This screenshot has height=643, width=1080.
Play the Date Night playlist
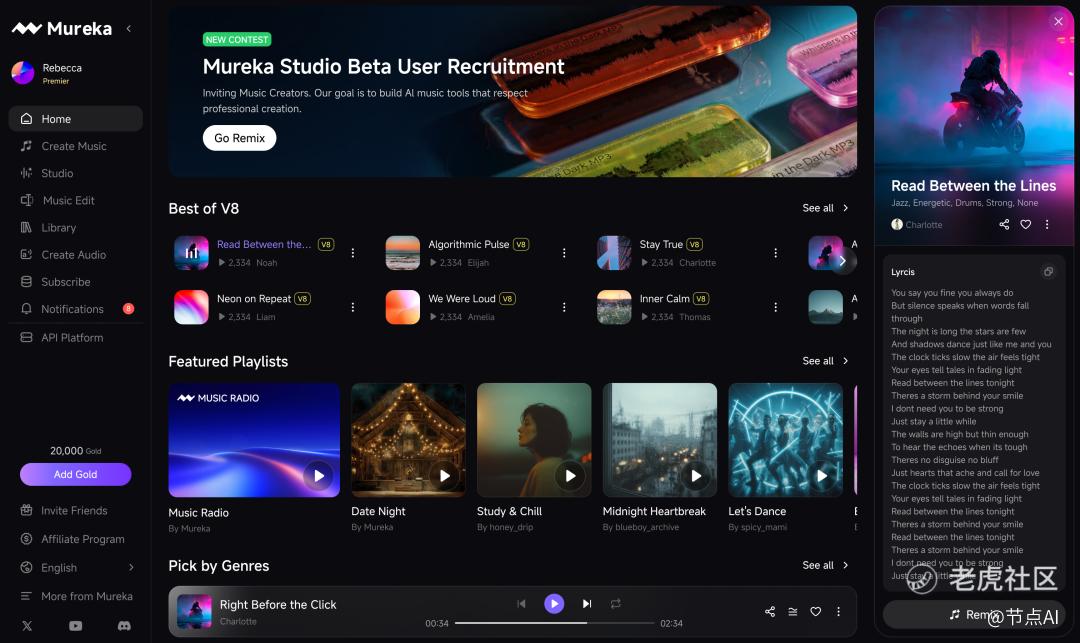445,476
